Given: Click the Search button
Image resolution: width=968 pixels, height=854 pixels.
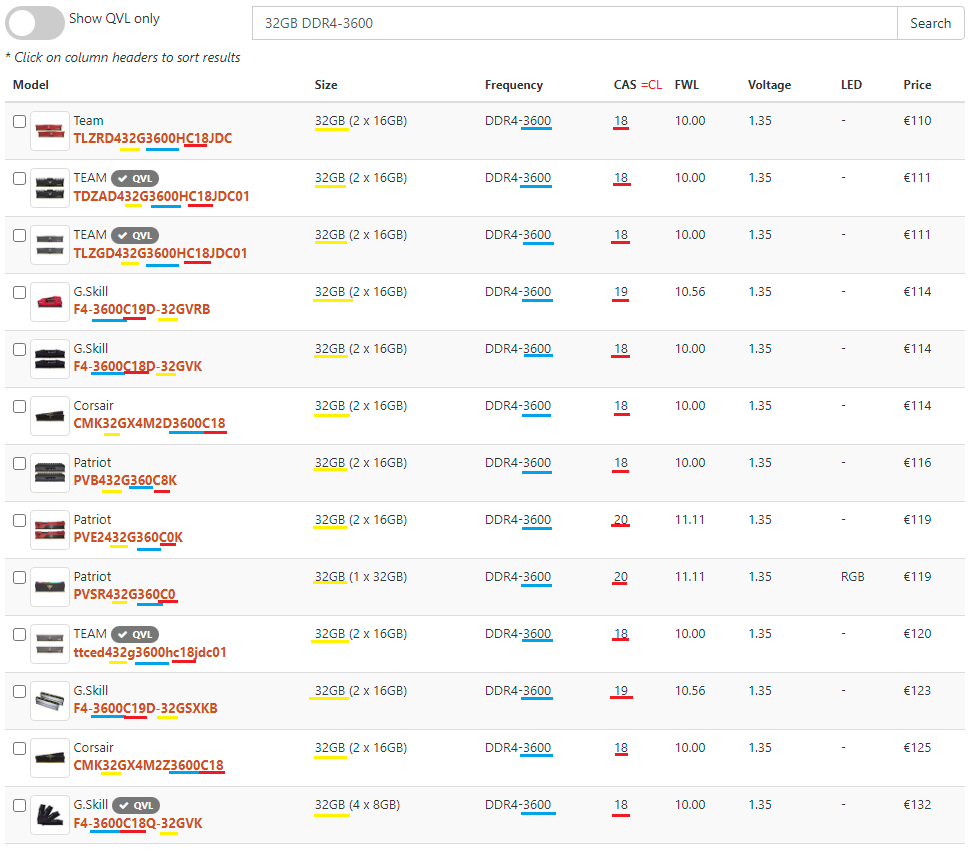Looking at the screenshot, I should pos(930,23).
